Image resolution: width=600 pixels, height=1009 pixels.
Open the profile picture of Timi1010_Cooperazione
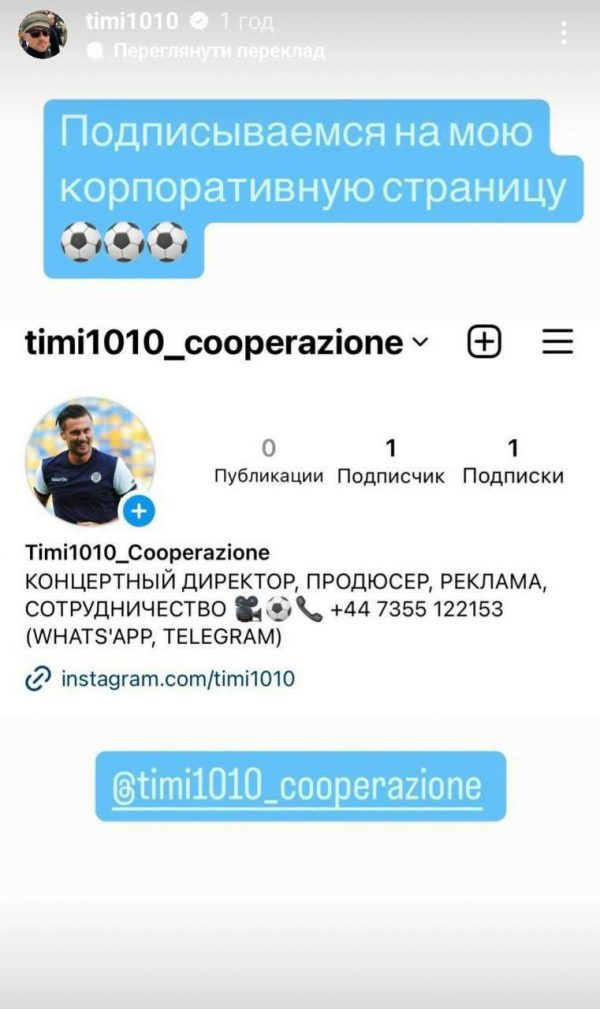pos(89,461)
